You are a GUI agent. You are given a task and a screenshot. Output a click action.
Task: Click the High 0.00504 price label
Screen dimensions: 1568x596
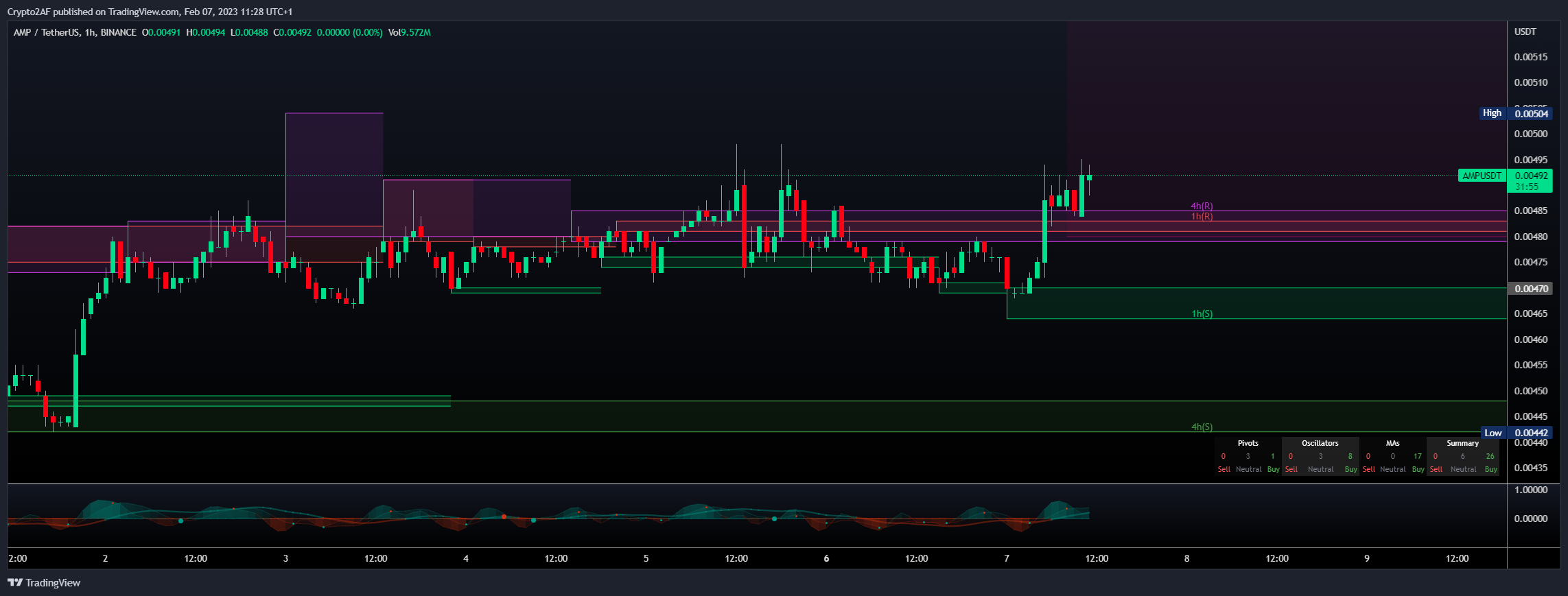tap(1516, 113)
